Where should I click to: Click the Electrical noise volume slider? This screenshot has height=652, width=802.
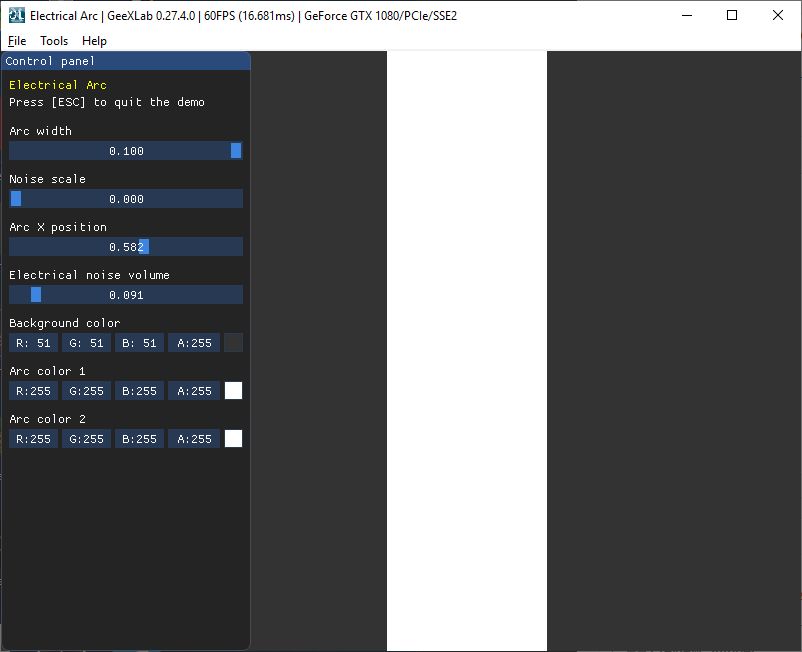(126, 295)
